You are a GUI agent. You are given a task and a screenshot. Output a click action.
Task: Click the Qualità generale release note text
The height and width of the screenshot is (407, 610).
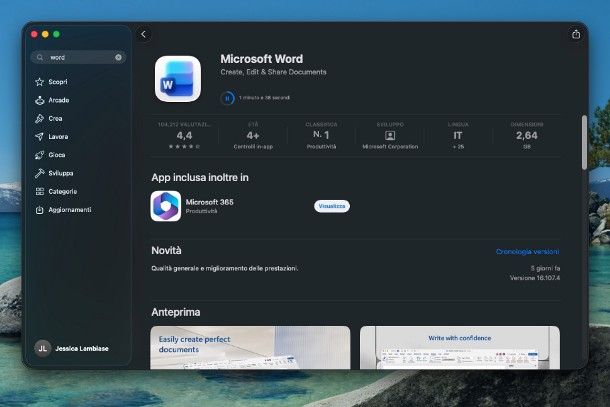tap(224, 268)
